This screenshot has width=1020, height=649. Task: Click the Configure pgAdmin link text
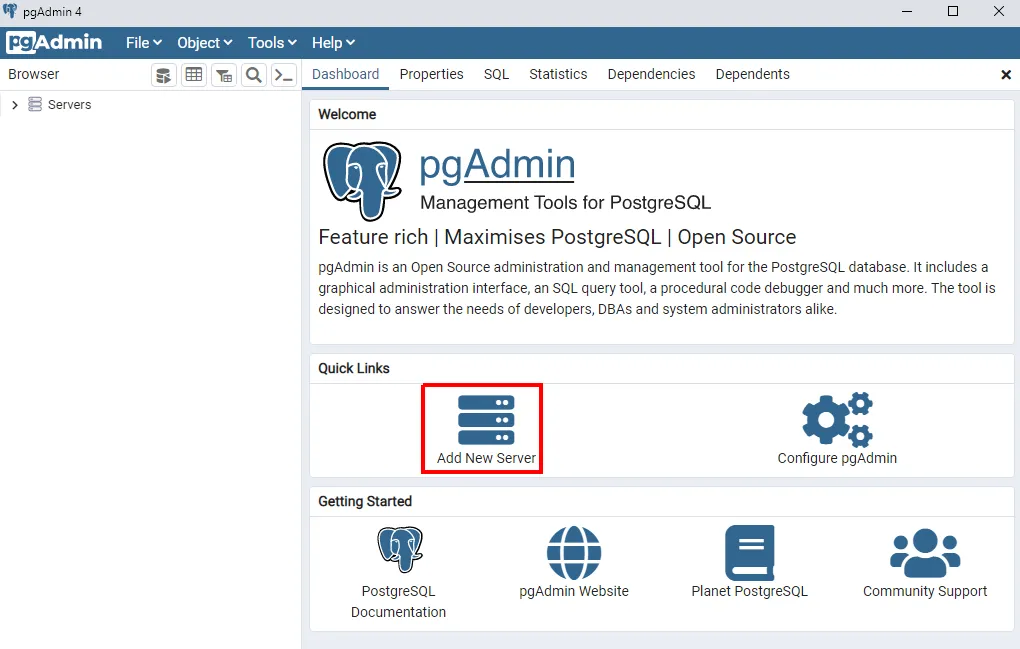(837, 458)
